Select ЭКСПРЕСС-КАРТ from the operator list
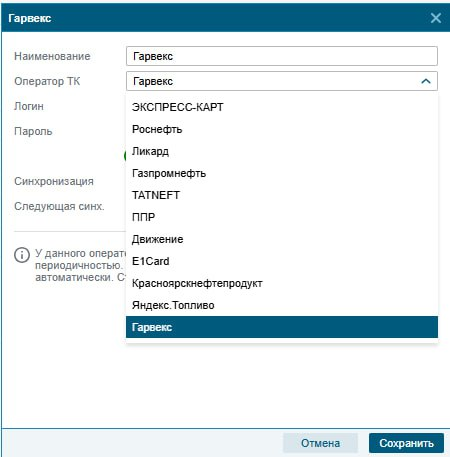Viewport: 450px width, 457px height. 282,107
